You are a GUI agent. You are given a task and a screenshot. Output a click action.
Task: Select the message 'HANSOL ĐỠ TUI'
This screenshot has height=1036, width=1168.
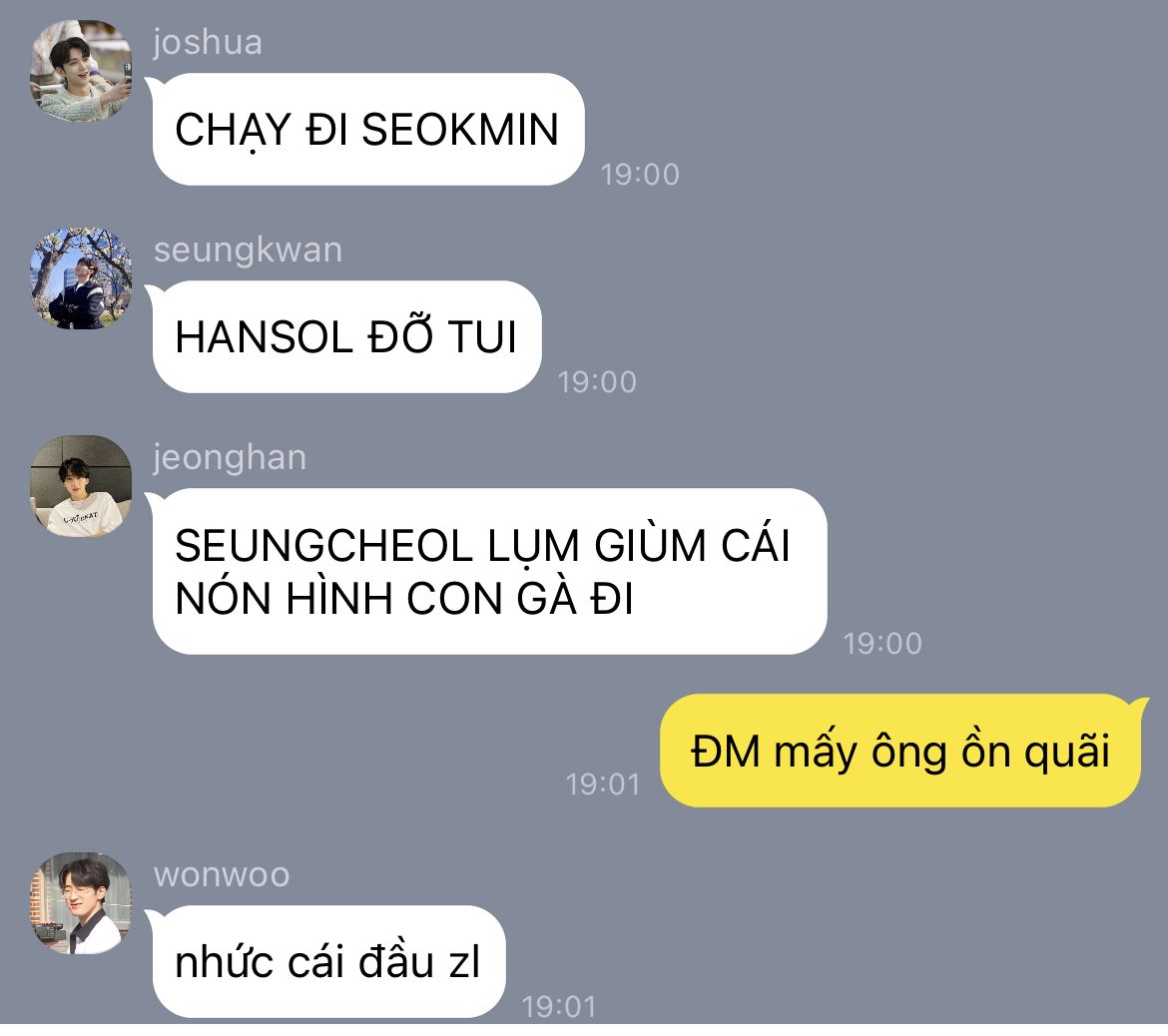346,336
